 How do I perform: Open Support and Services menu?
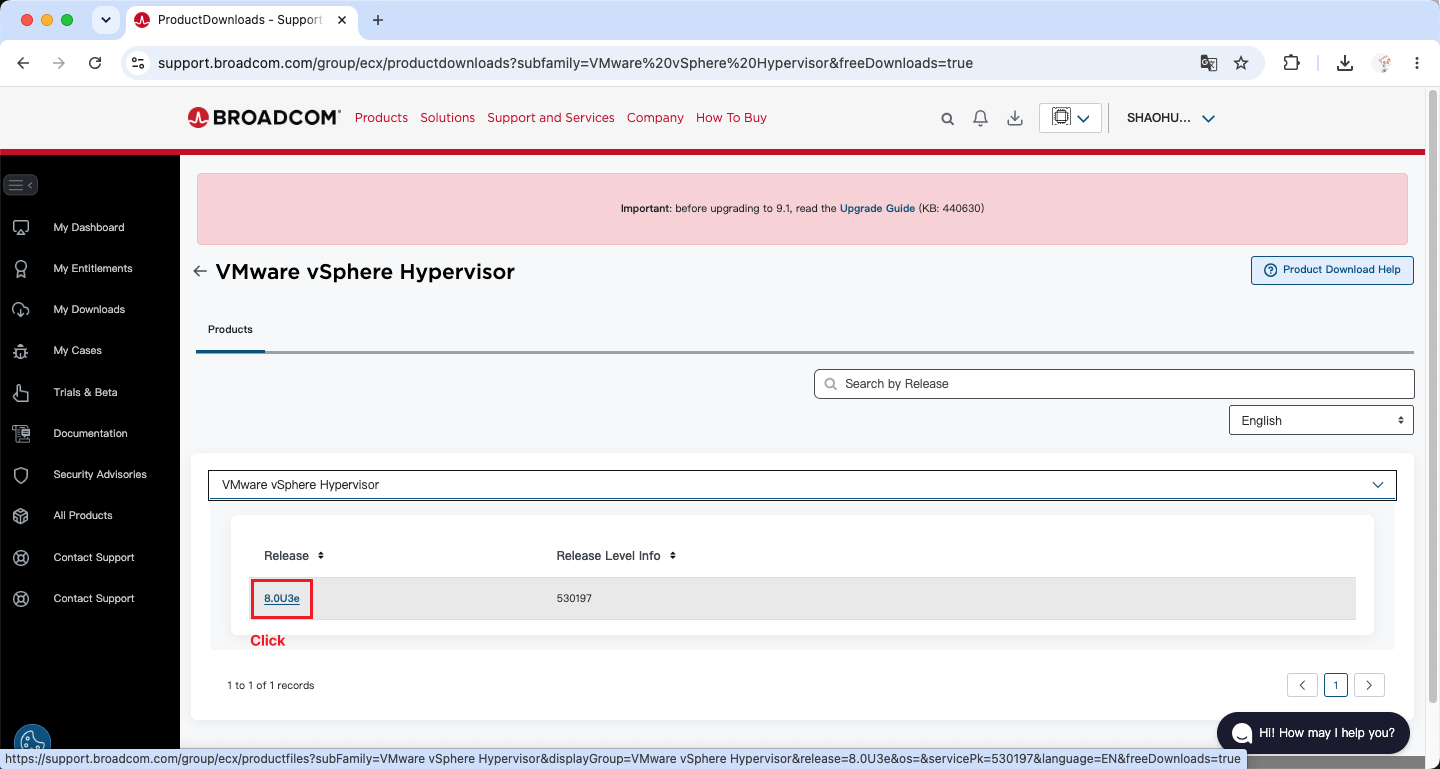(551, 118)
